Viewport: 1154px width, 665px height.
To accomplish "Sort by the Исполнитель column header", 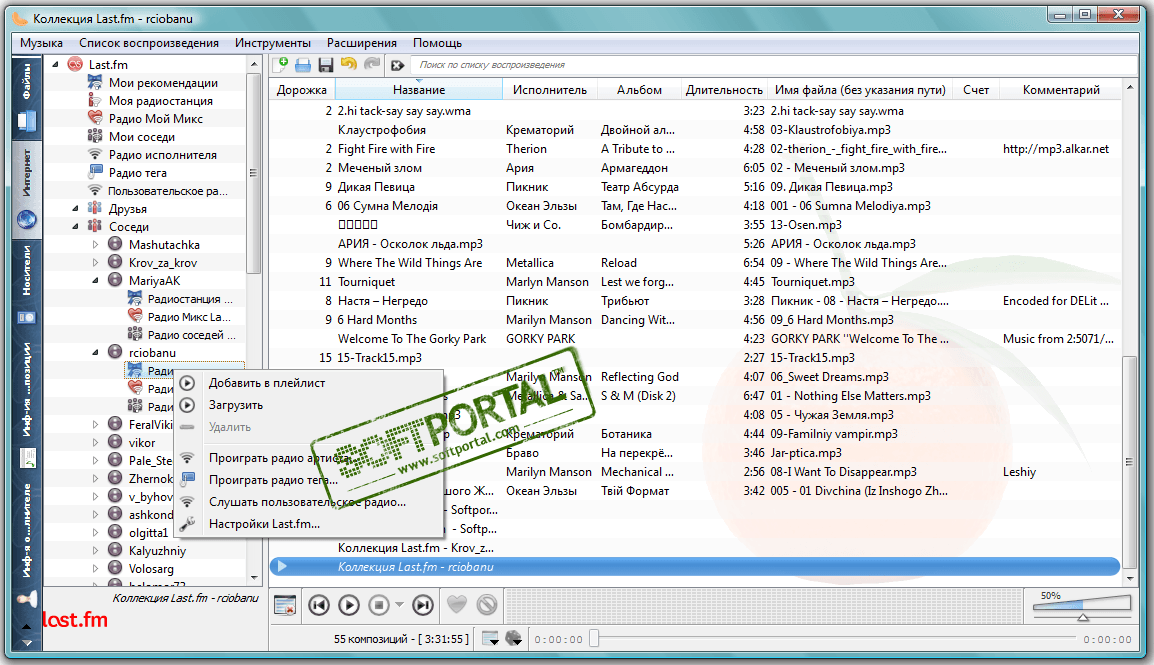I will tap(550, 90).
